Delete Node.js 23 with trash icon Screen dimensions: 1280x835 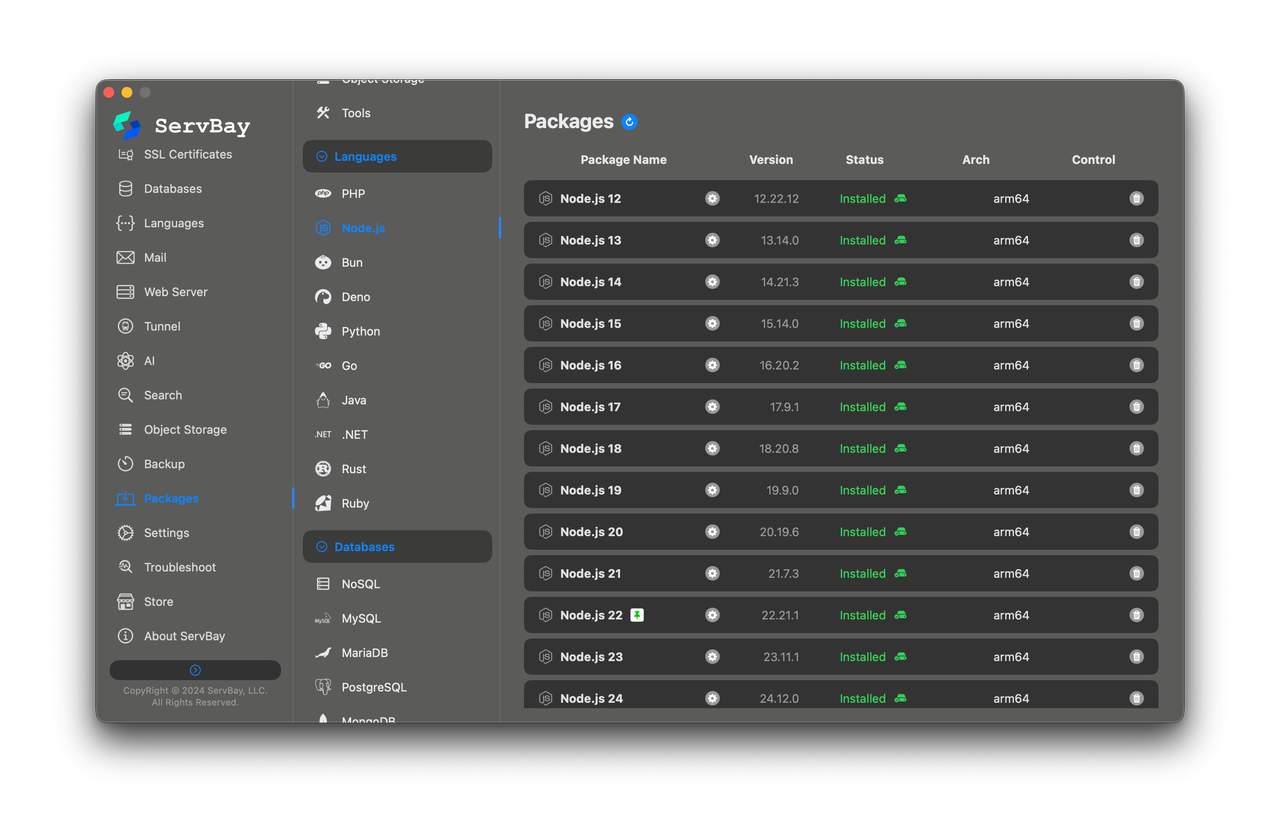tap(1136, 657)
